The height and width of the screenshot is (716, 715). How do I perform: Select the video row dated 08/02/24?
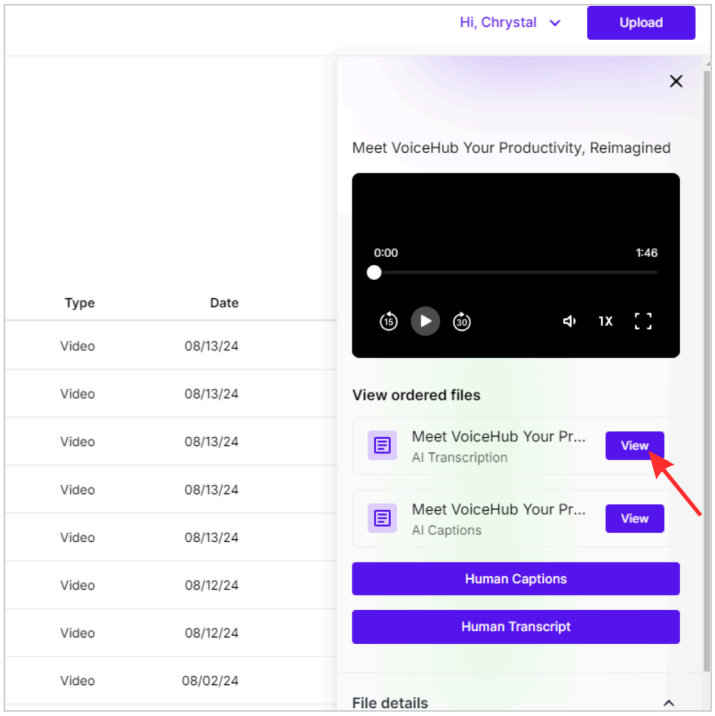pos(171,680)
